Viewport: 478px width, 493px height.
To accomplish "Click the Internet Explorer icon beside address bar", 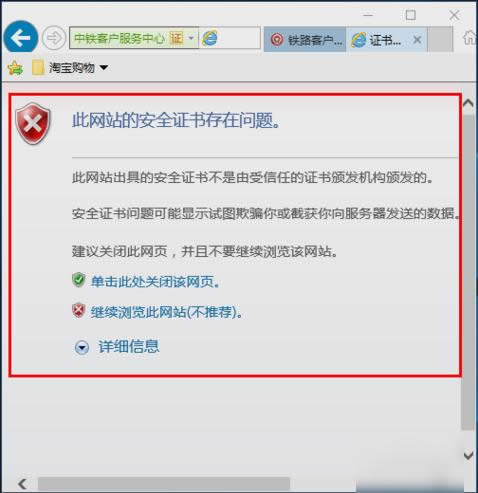I will pyautogui.click(x=210, y=38).
